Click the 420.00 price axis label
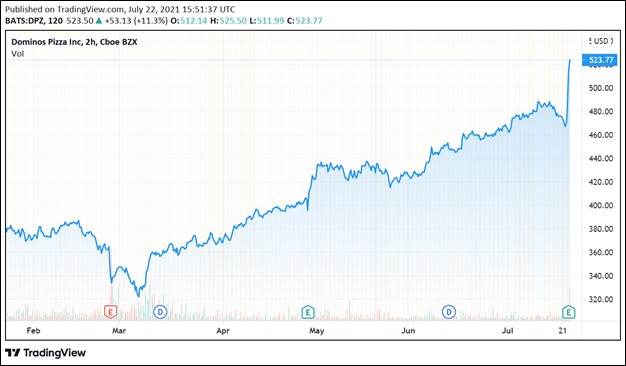This screenshot has height=366, width=626. click(x=601, y=182)
